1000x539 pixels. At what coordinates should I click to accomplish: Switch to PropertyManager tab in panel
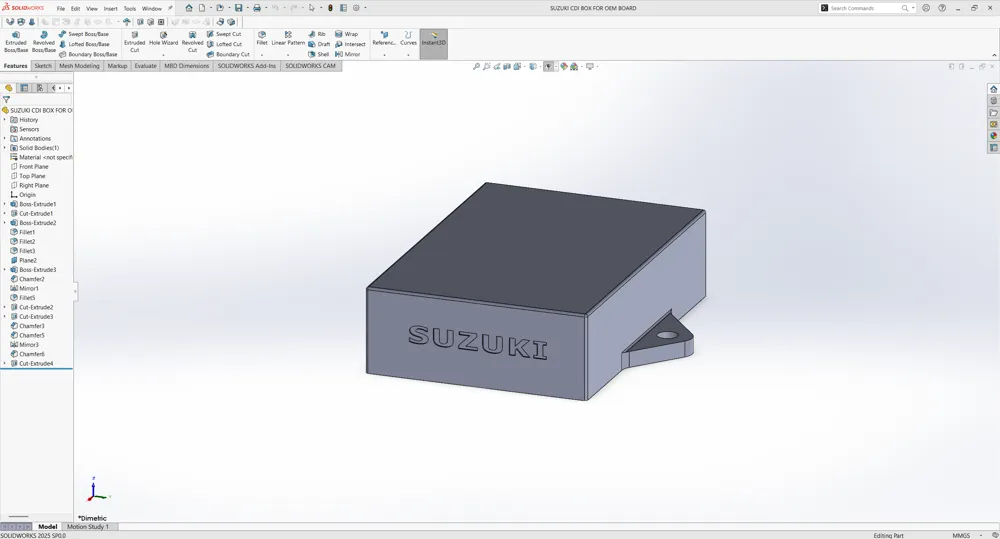(x=24, y=88)
